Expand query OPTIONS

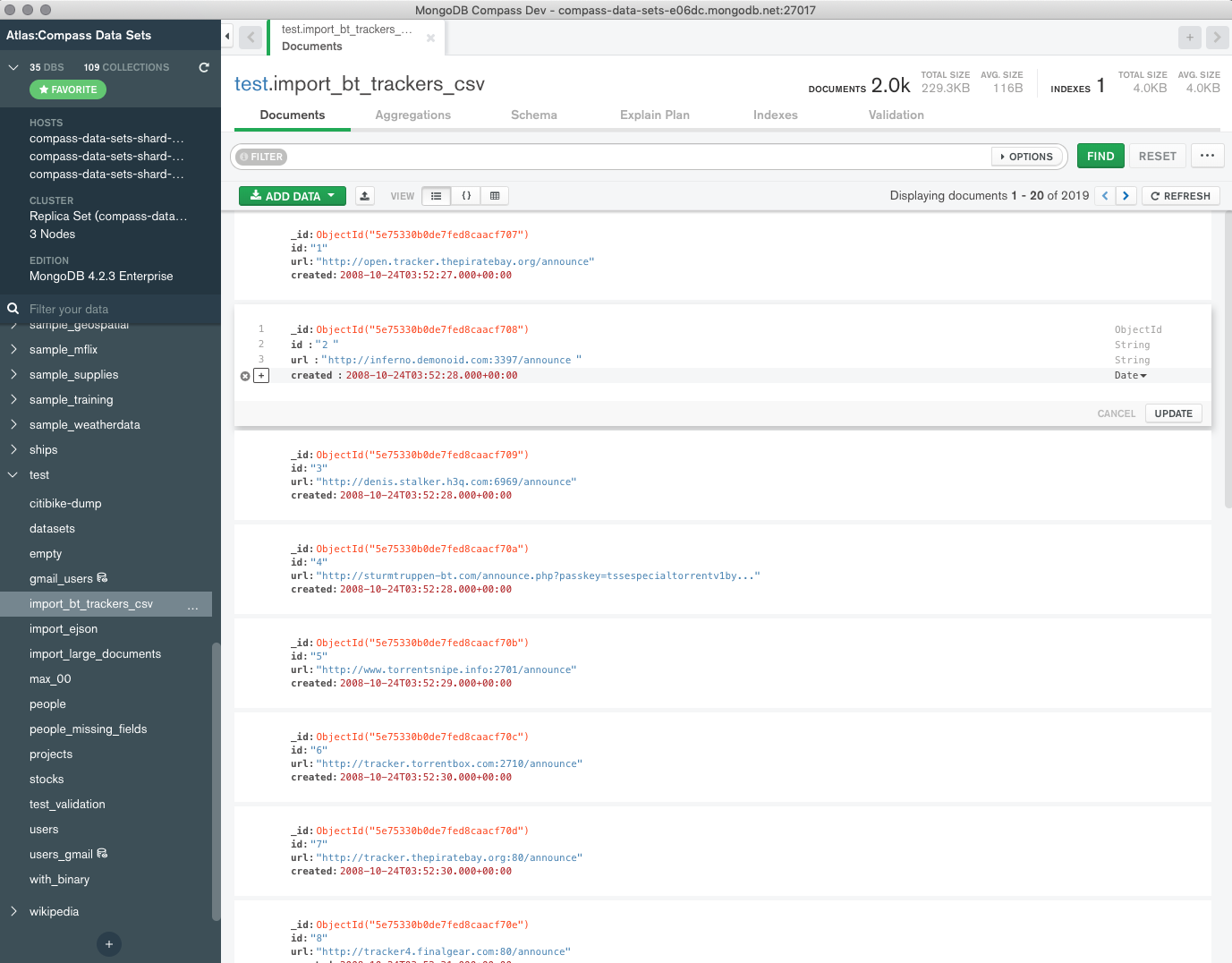[1026, 157]
